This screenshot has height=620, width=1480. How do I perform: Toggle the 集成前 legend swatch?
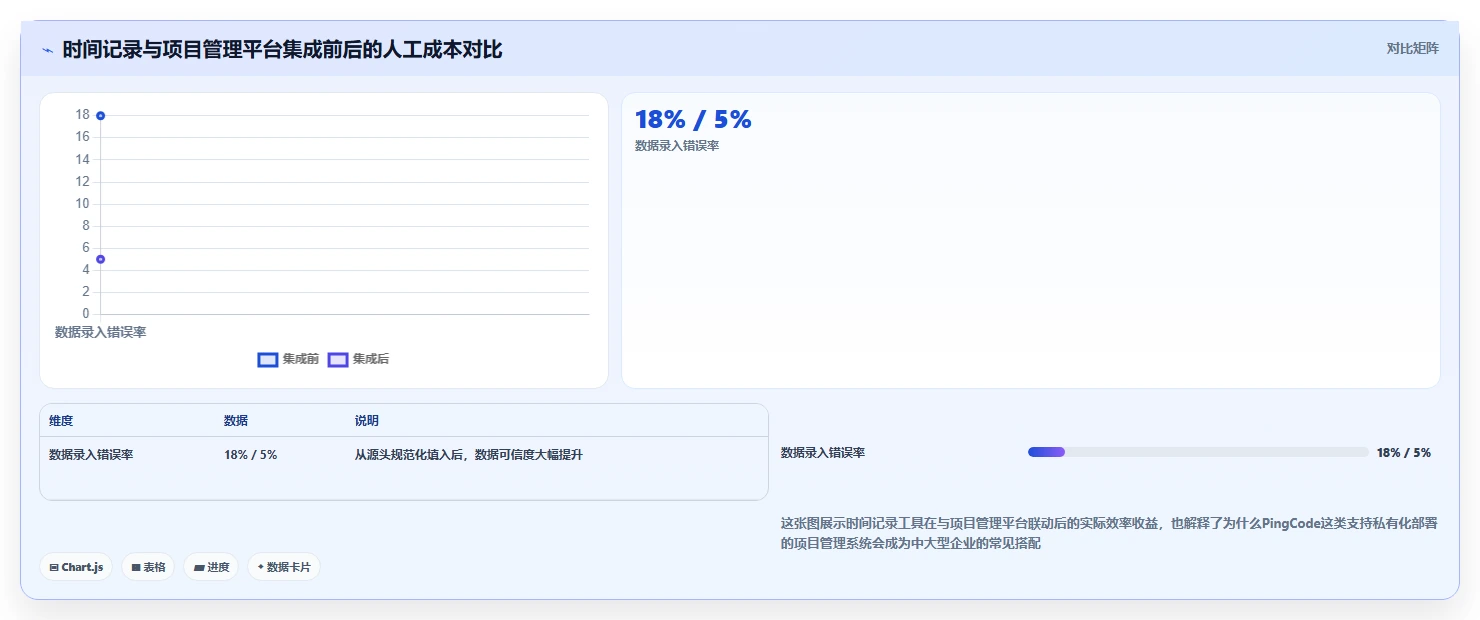click(x=267, y=360)
